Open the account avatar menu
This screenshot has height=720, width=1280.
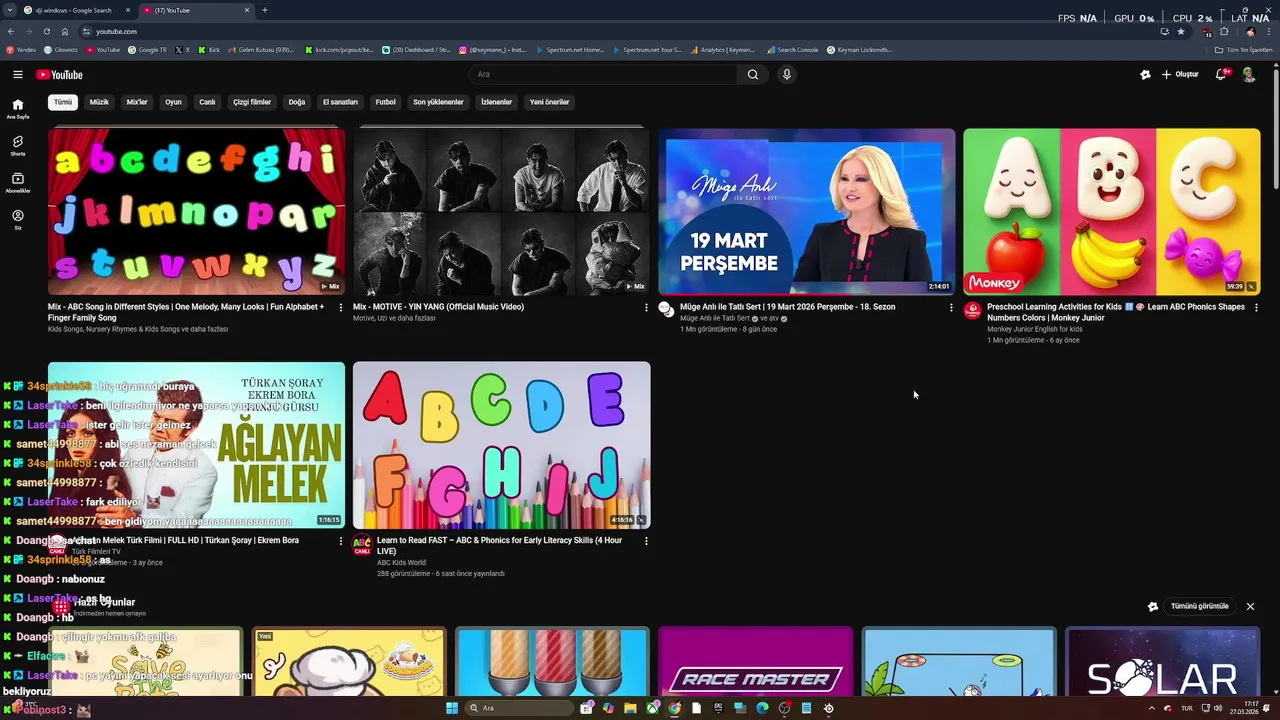1249,75
